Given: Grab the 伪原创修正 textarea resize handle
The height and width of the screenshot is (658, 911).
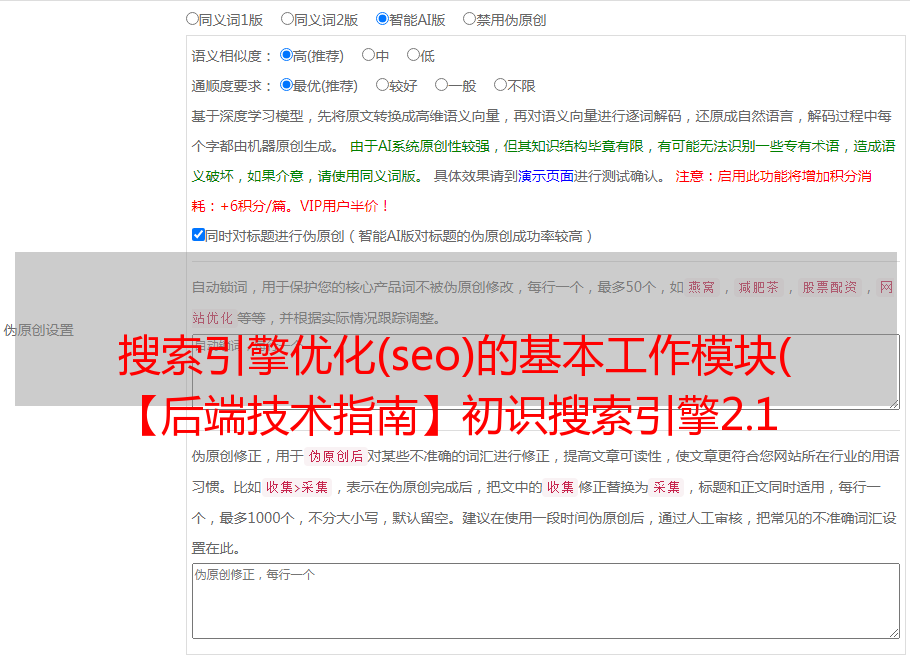Looking at the screenshot, I should click(894, 633).
